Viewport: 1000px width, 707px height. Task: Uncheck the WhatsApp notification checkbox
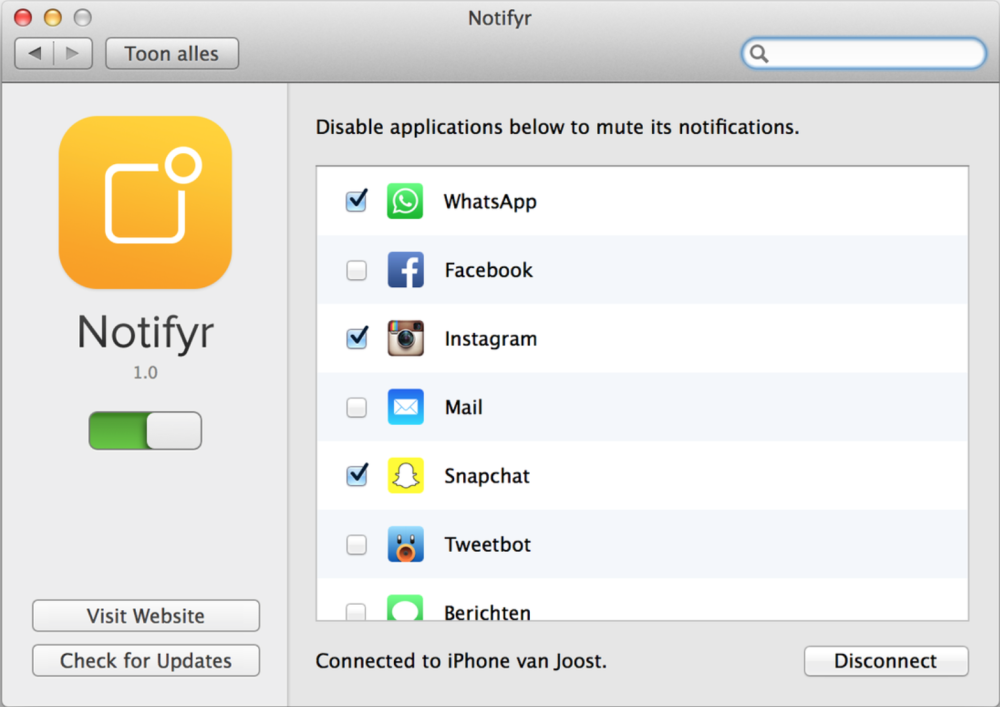click(356, 200)
